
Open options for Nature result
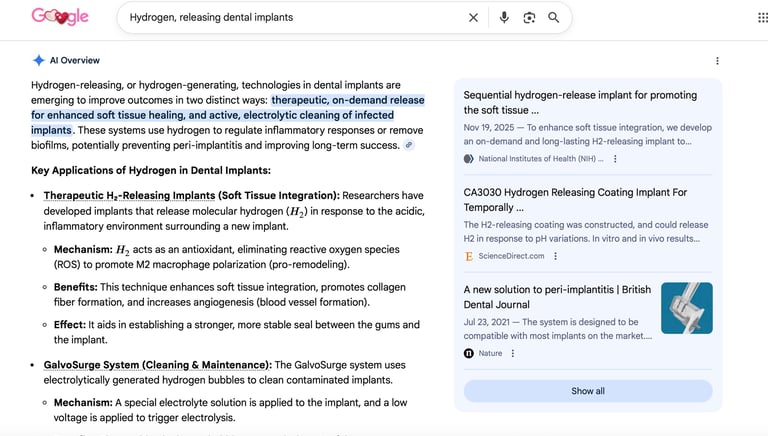click(513, 353)
